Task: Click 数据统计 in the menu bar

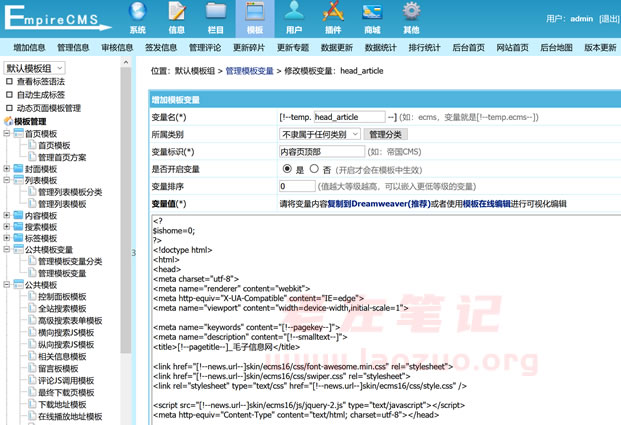Action: [381, 47]
